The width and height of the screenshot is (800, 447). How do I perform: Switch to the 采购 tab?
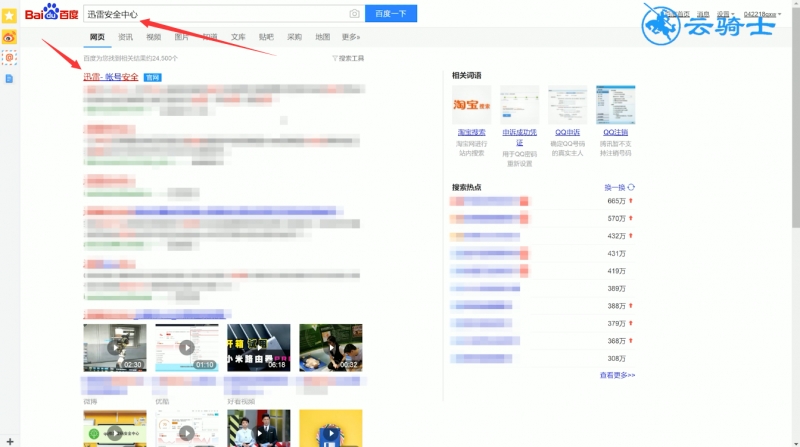point(294,37)
